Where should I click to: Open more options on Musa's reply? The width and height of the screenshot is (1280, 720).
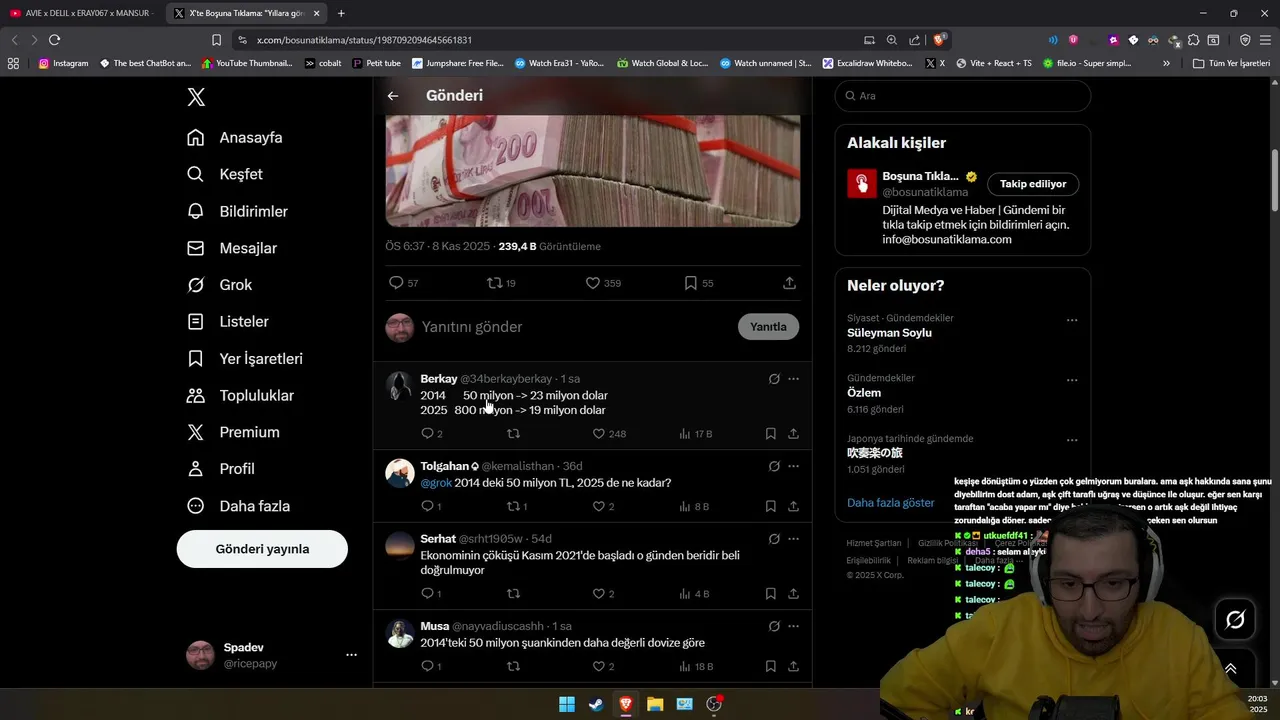click(x=793, y=626)
